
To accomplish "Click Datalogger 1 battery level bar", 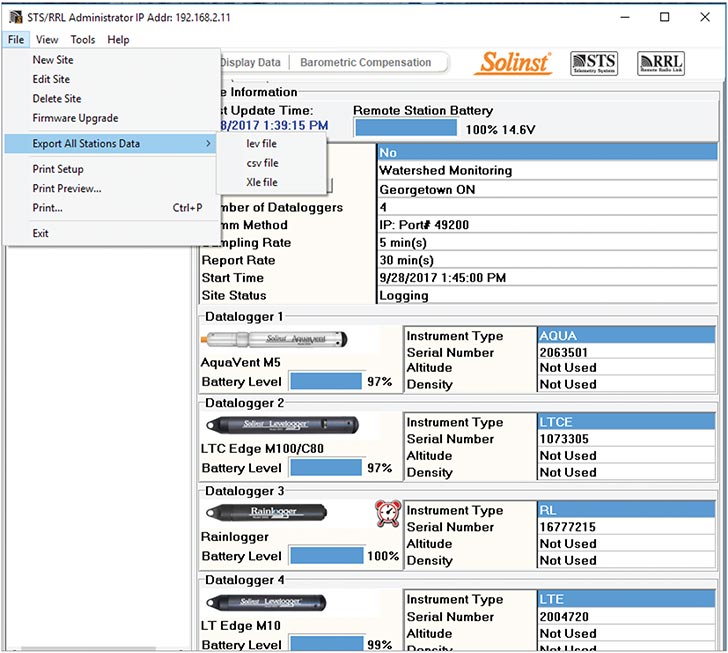I will pos(325,381).
